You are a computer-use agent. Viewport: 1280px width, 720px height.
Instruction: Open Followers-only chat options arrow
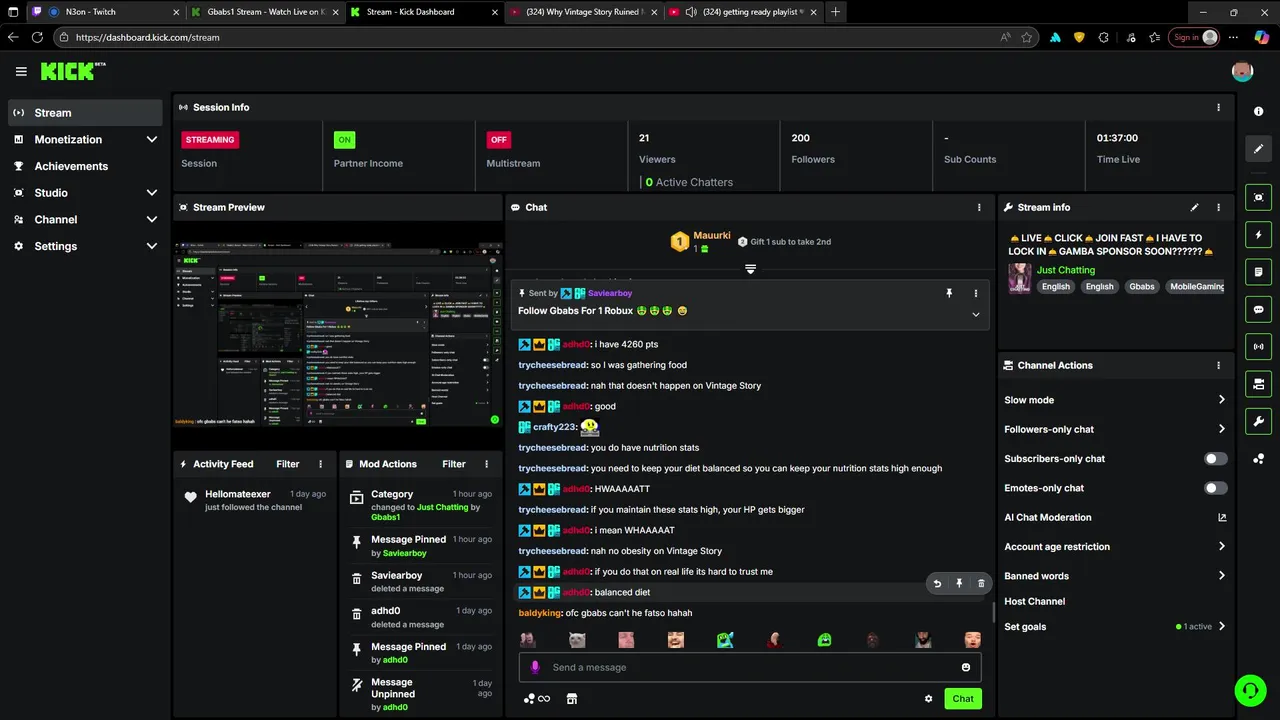coord(1221,429)
